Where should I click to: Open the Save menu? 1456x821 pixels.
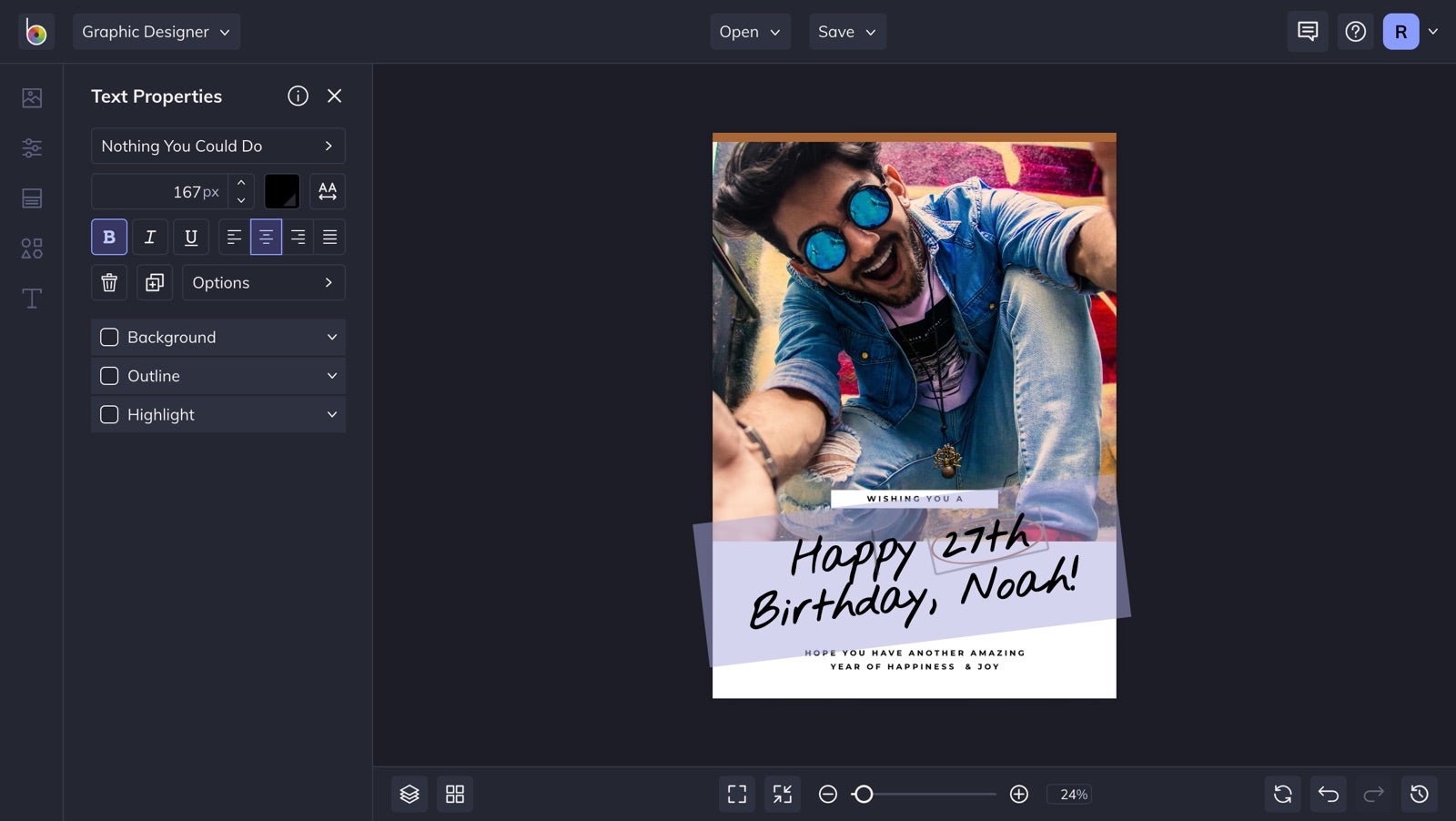846,32
